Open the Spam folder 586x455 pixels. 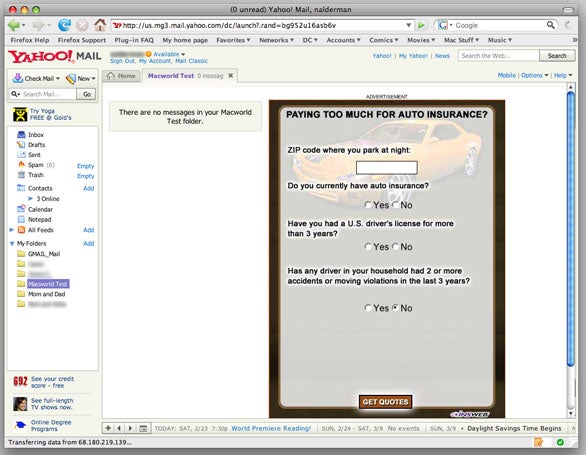tap(36, 165)
